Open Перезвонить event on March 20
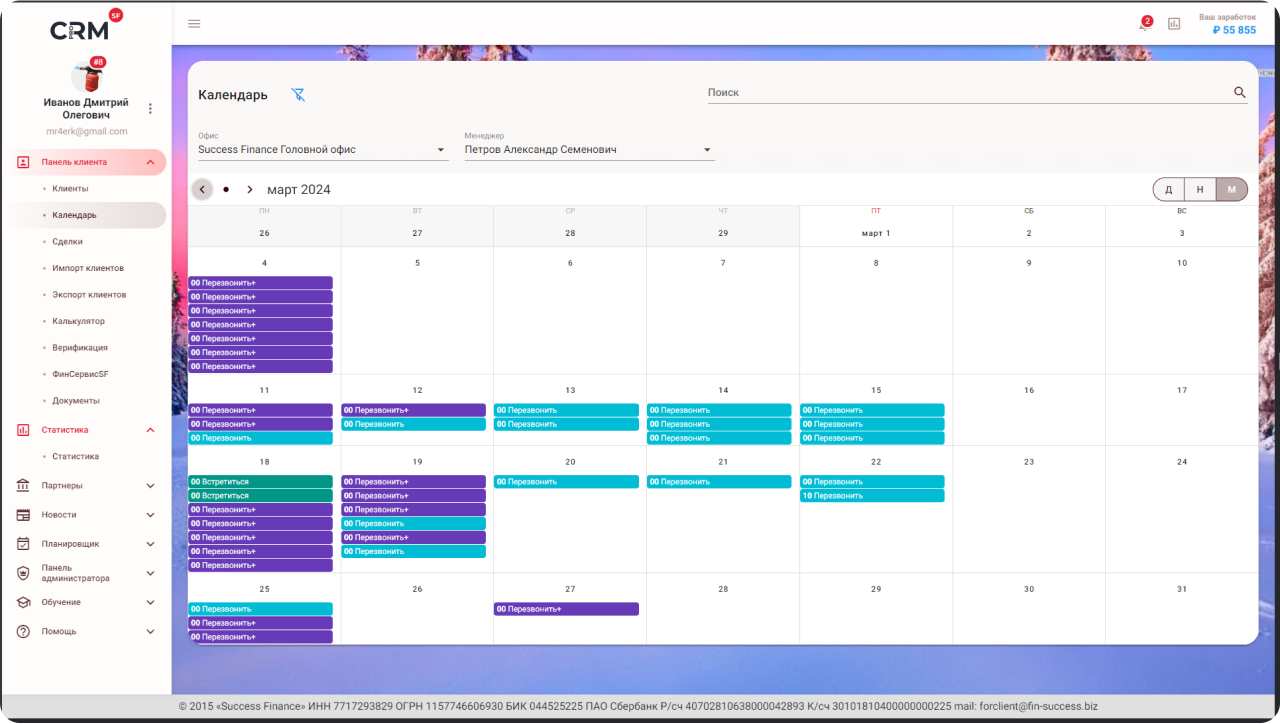This screenshot has height=724, width=1280. pyautogui.click(x=566, y=482)
